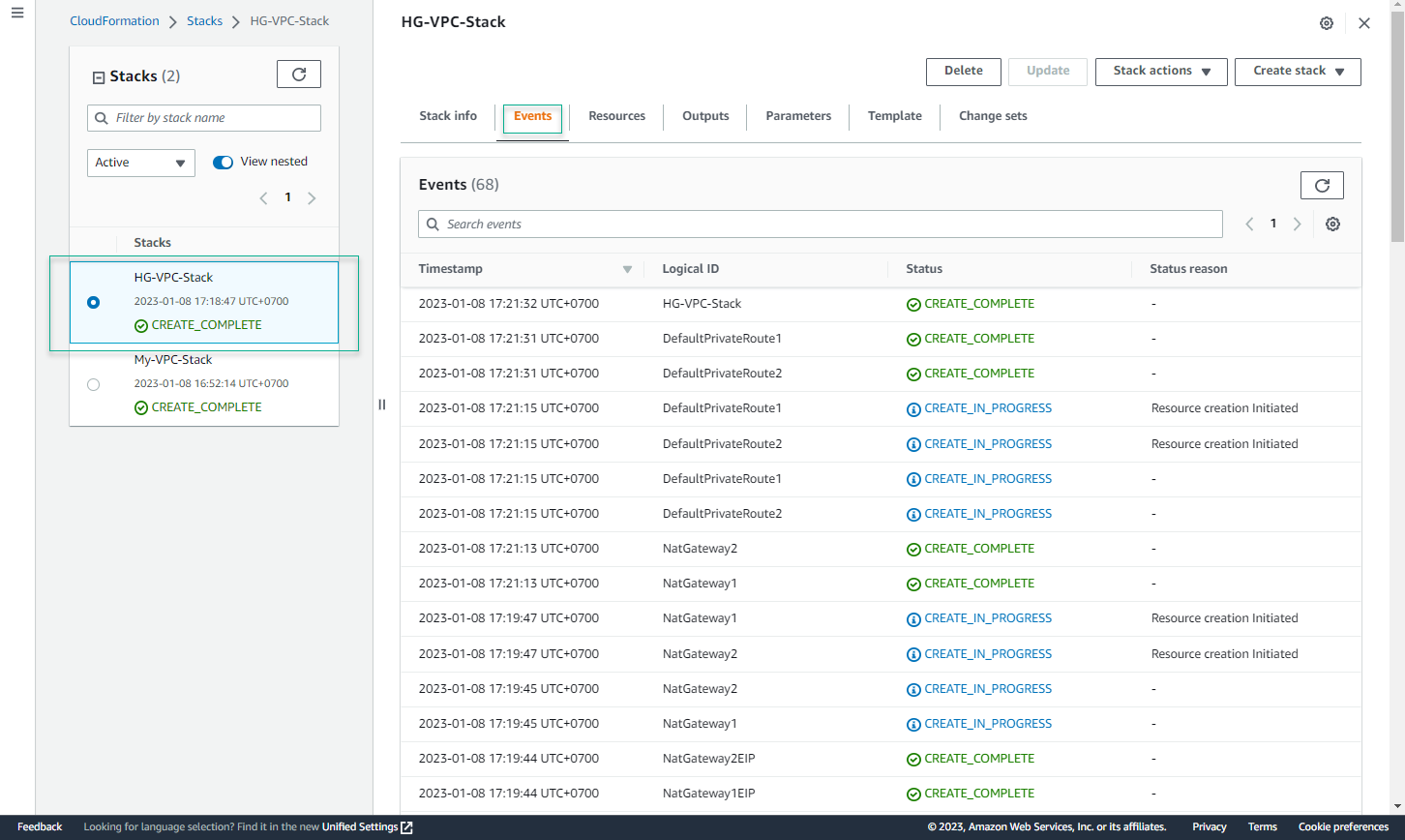Refresh the Stacks list
This screenshot has height=840, width=1405.
(x=299, y=75)
